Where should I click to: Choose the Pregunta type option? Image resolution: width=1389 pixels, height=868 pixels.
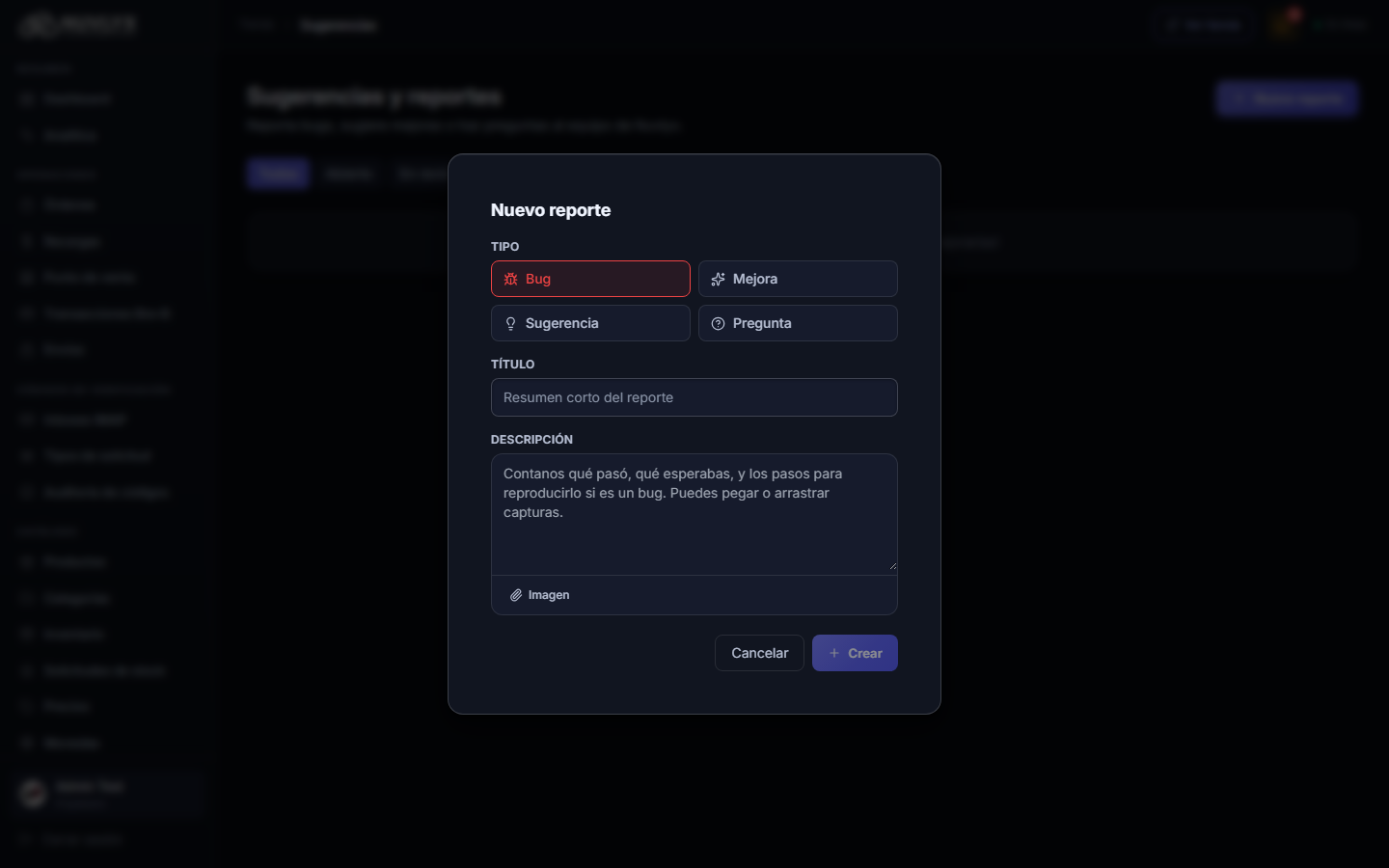[798, 323]
